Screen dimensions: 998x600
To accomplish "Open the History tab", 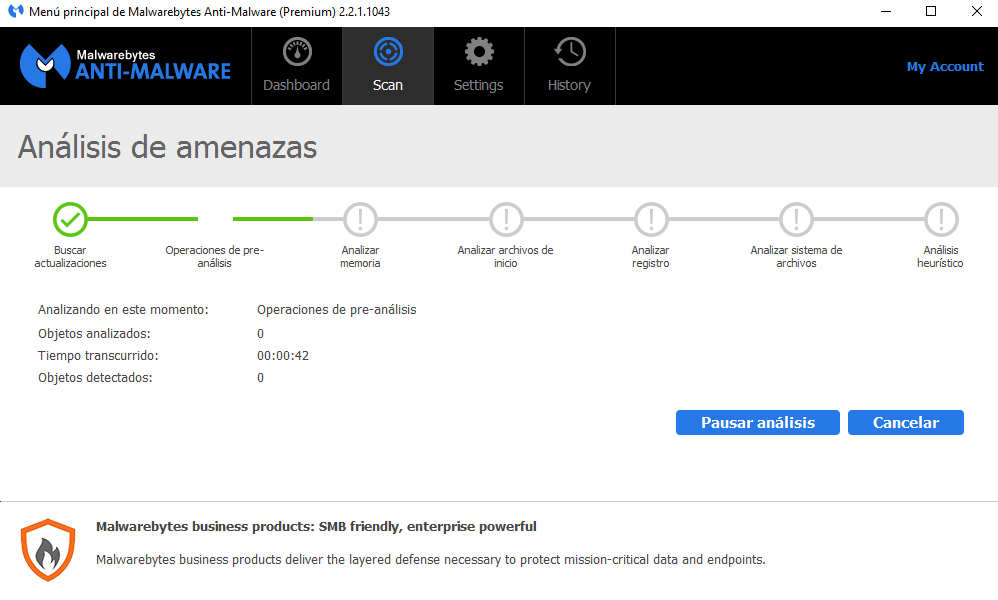I will click(x=570, y=66).
